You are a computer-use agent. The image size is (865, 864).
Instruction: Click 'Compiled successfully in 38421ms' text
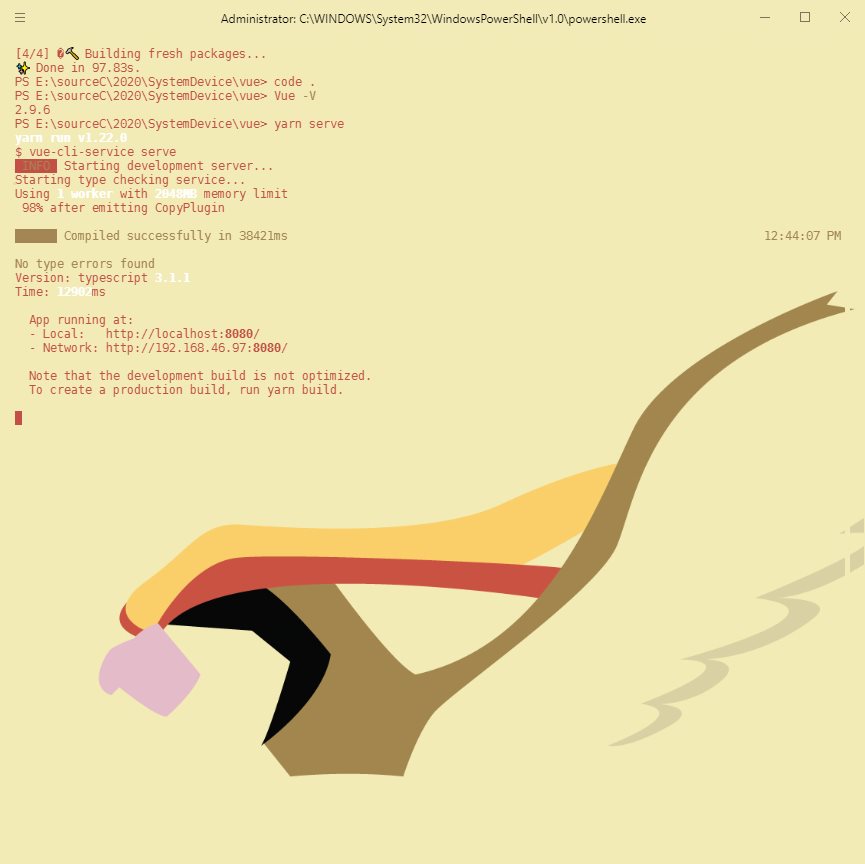pyautogui.click(x=175, y=236)
